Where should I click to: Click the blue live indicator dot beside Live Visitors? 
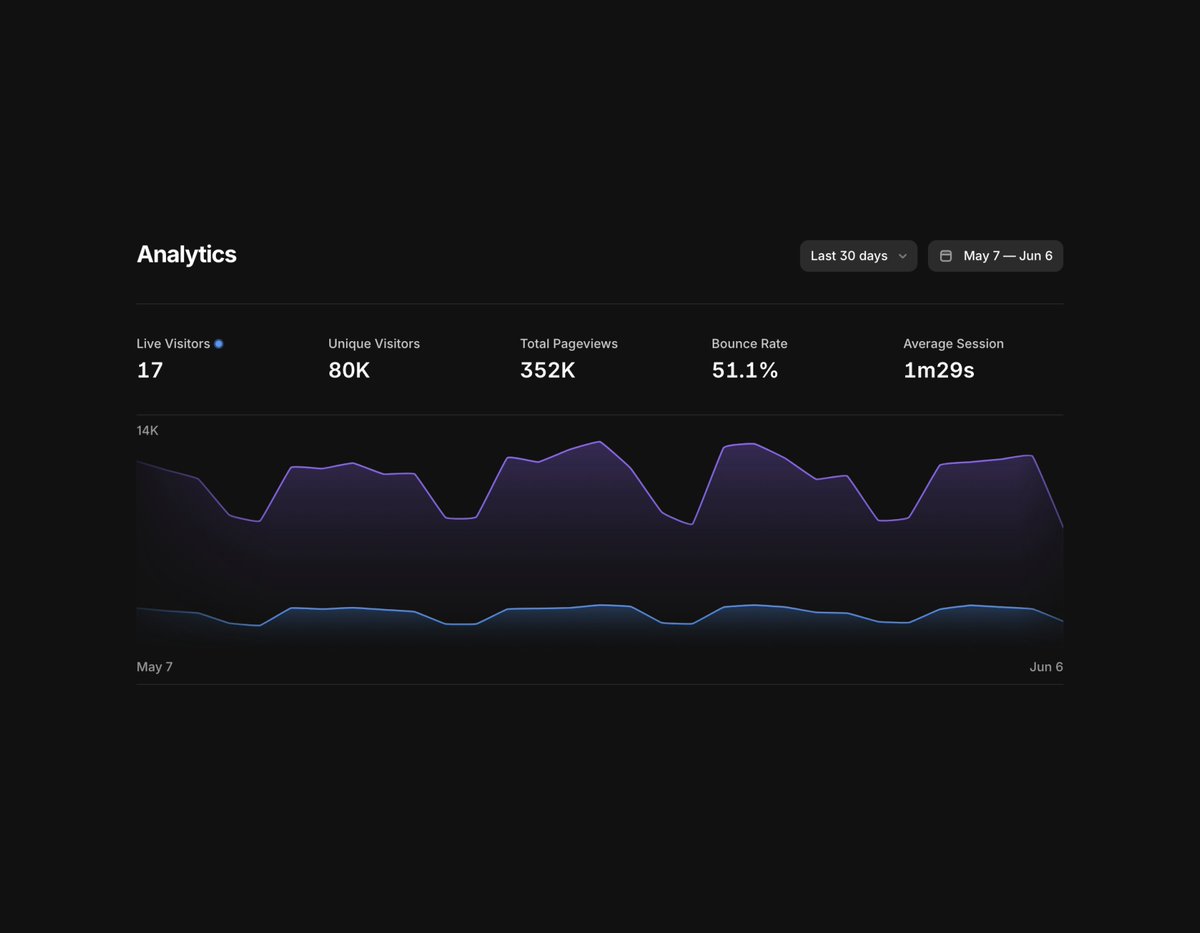(218, 343)
